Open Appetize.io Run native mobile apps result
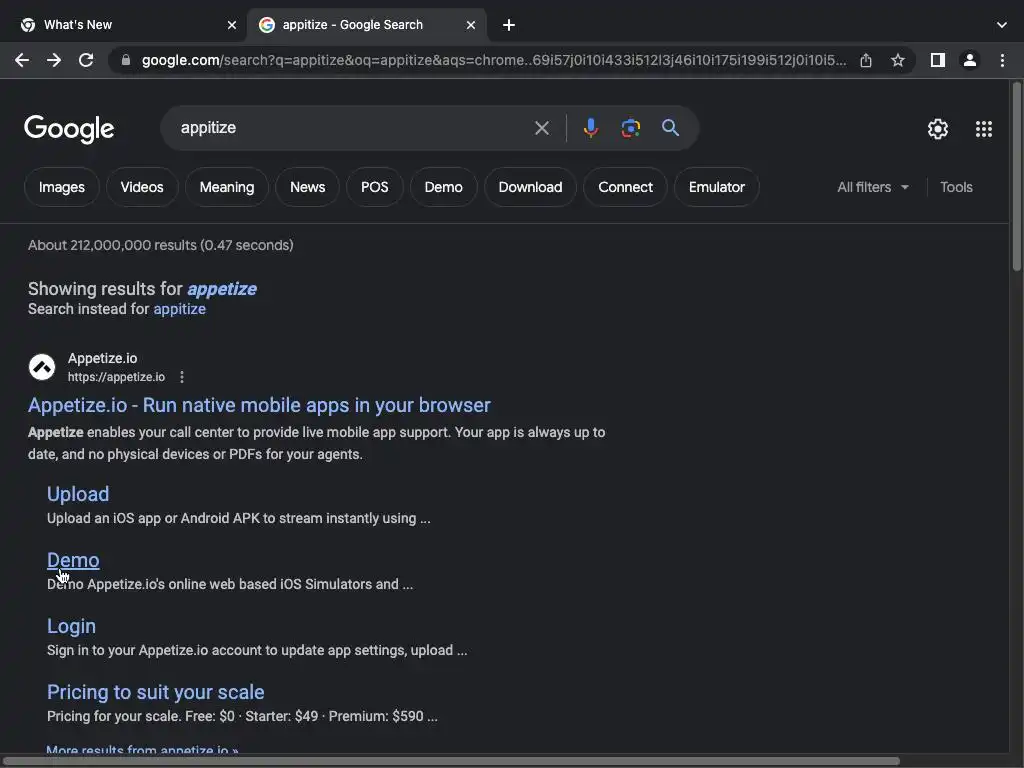The image size is (1024, 768). (259, 406)
